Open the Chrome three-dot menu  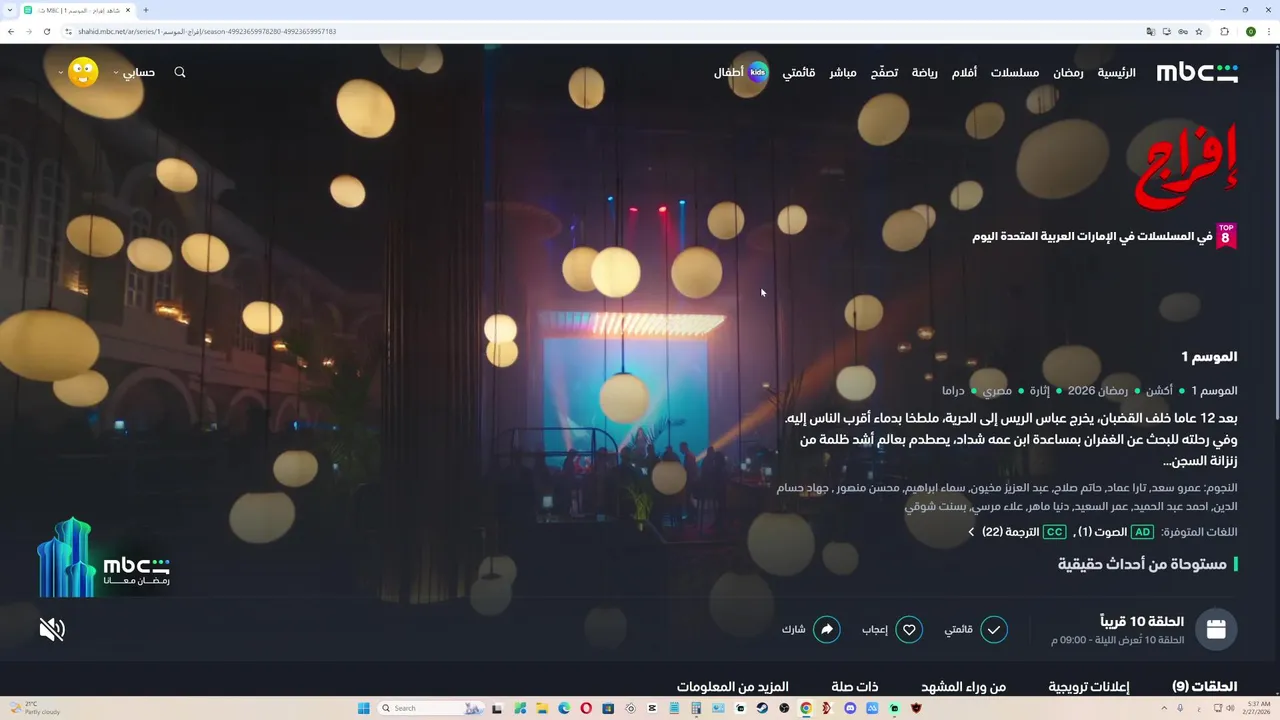(1269, 32)
